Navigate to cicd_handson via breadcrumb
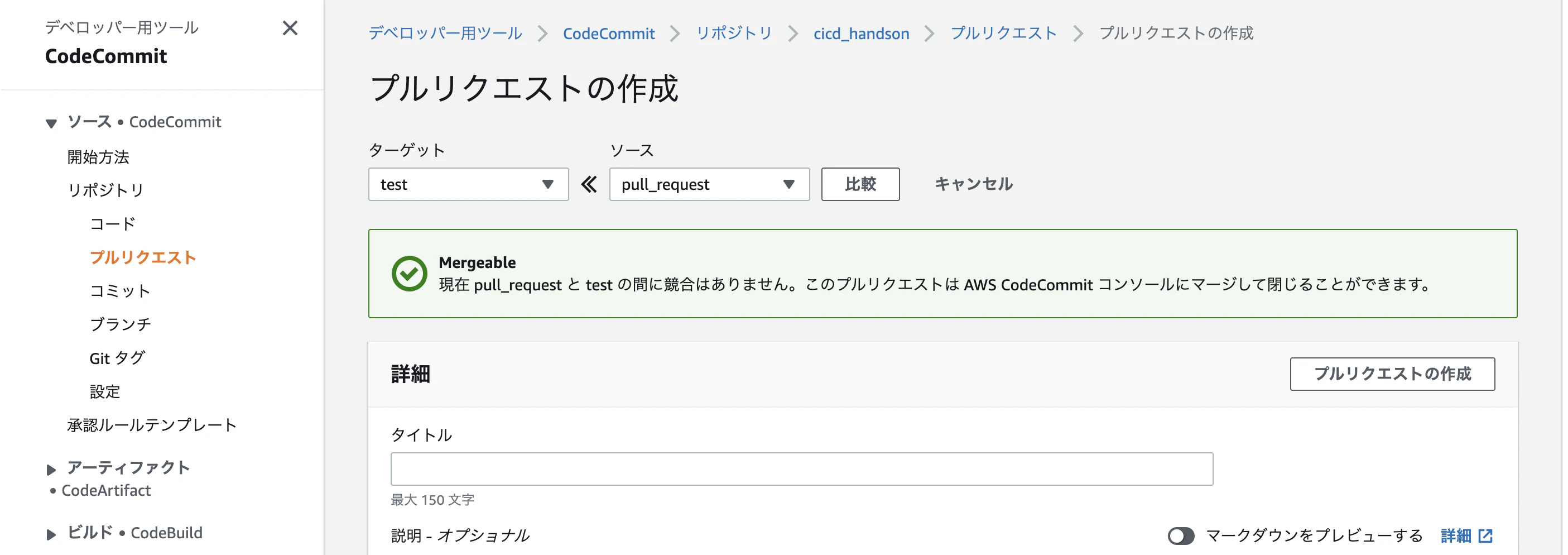The image size is (1568, 555). point(860,34)
